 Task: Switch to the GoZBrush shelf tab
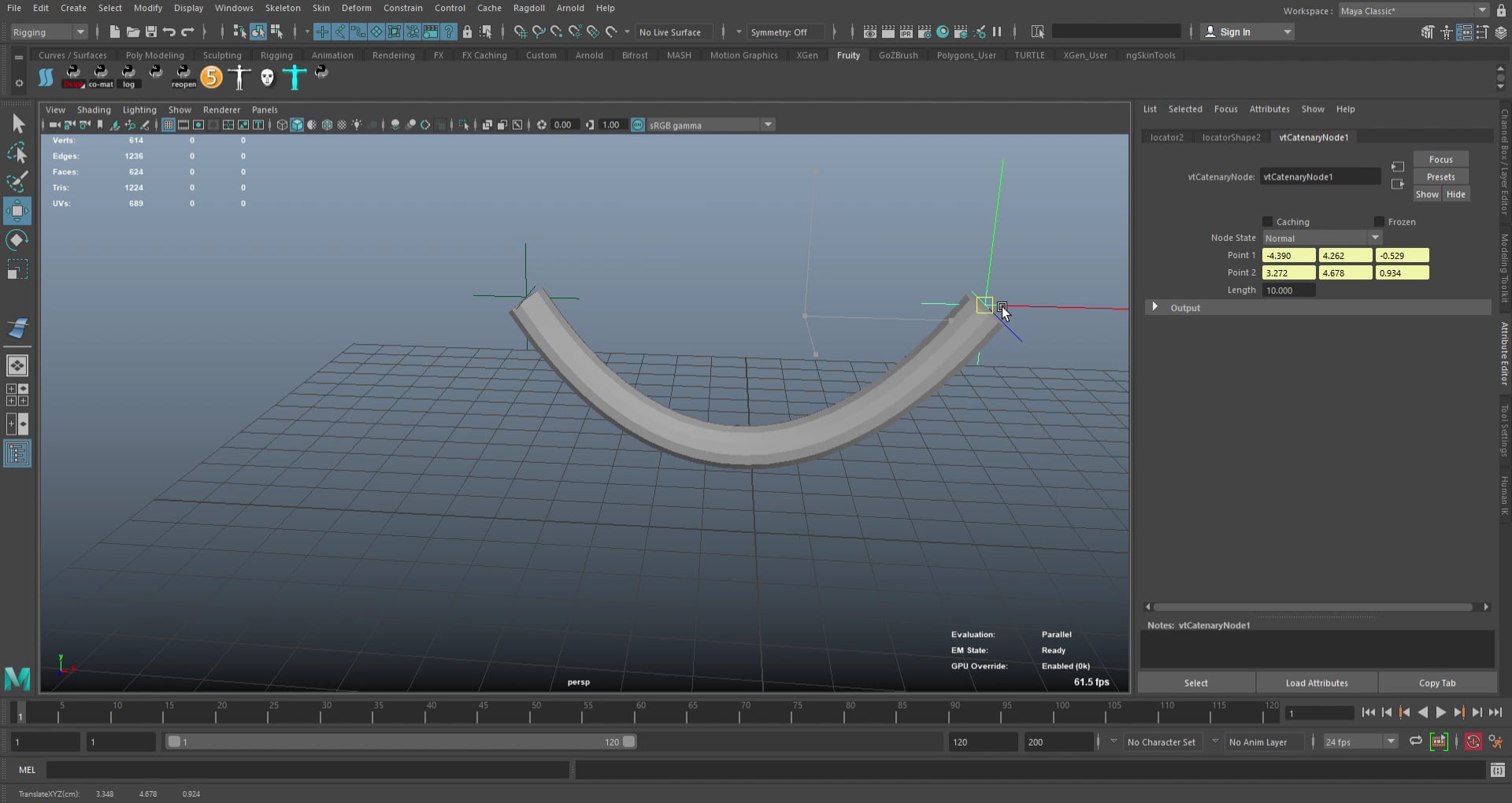[898, 55]
